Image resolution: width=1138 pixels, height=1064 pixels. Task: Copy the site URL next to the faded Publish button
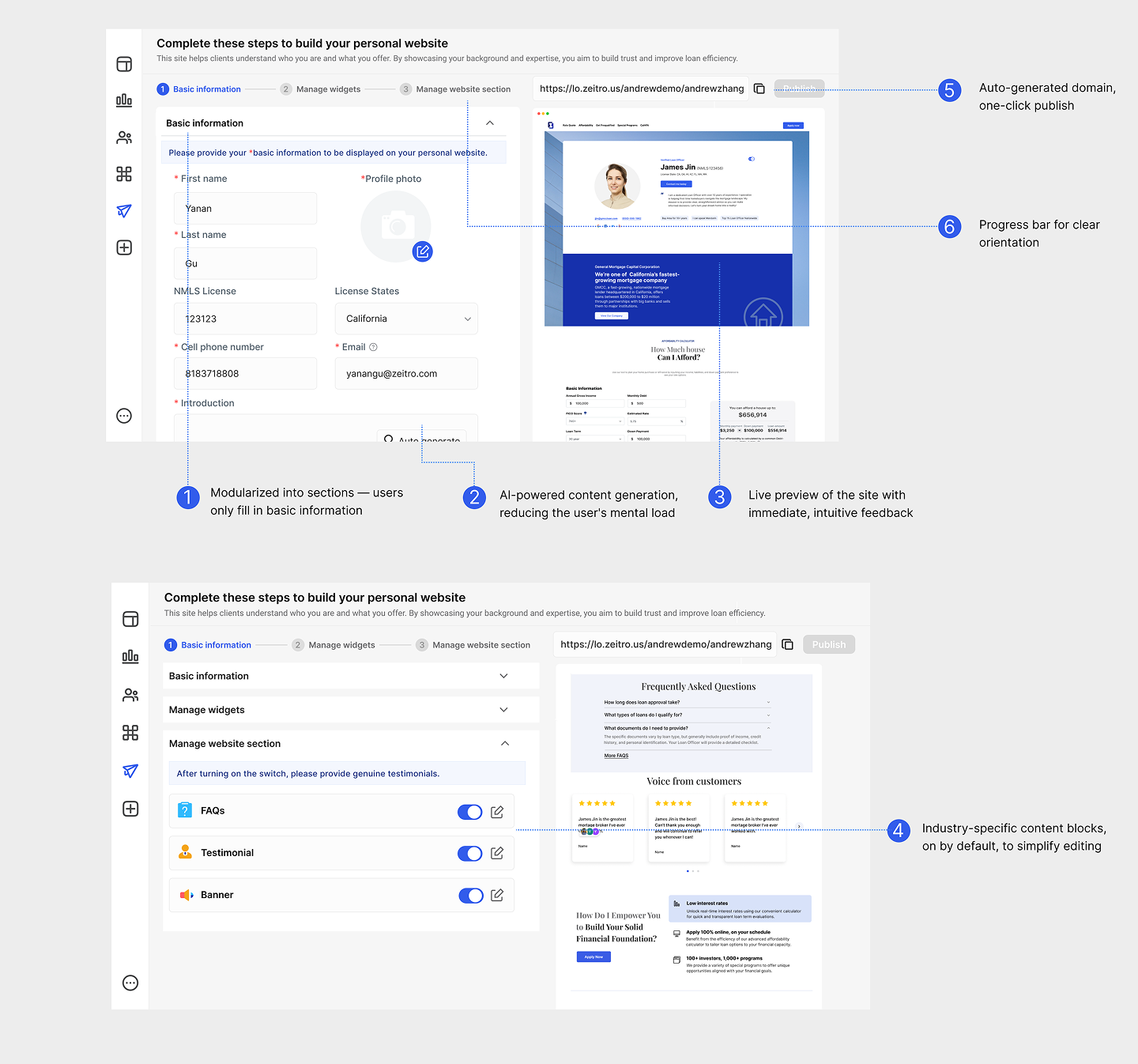click(x=759, y=89)
